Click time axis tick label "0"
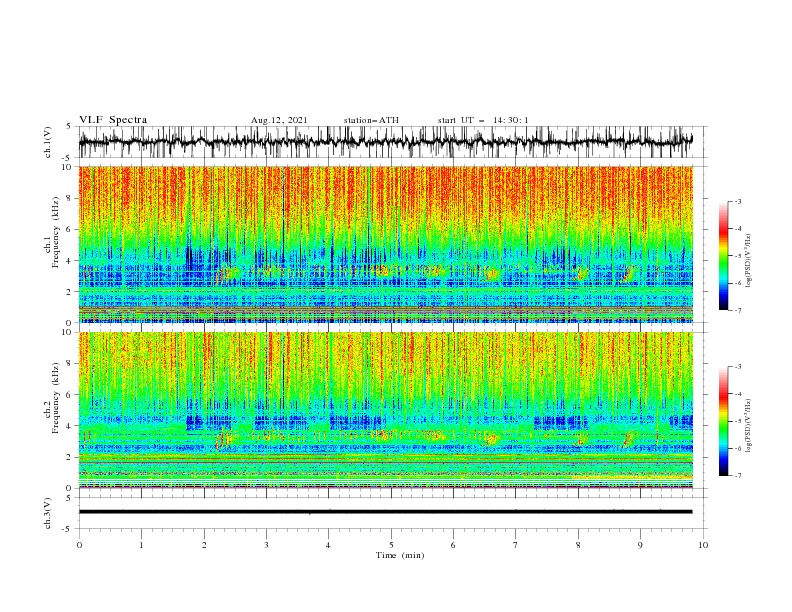The width and height of the screenshot is (792, 612). tap(79, 545)
